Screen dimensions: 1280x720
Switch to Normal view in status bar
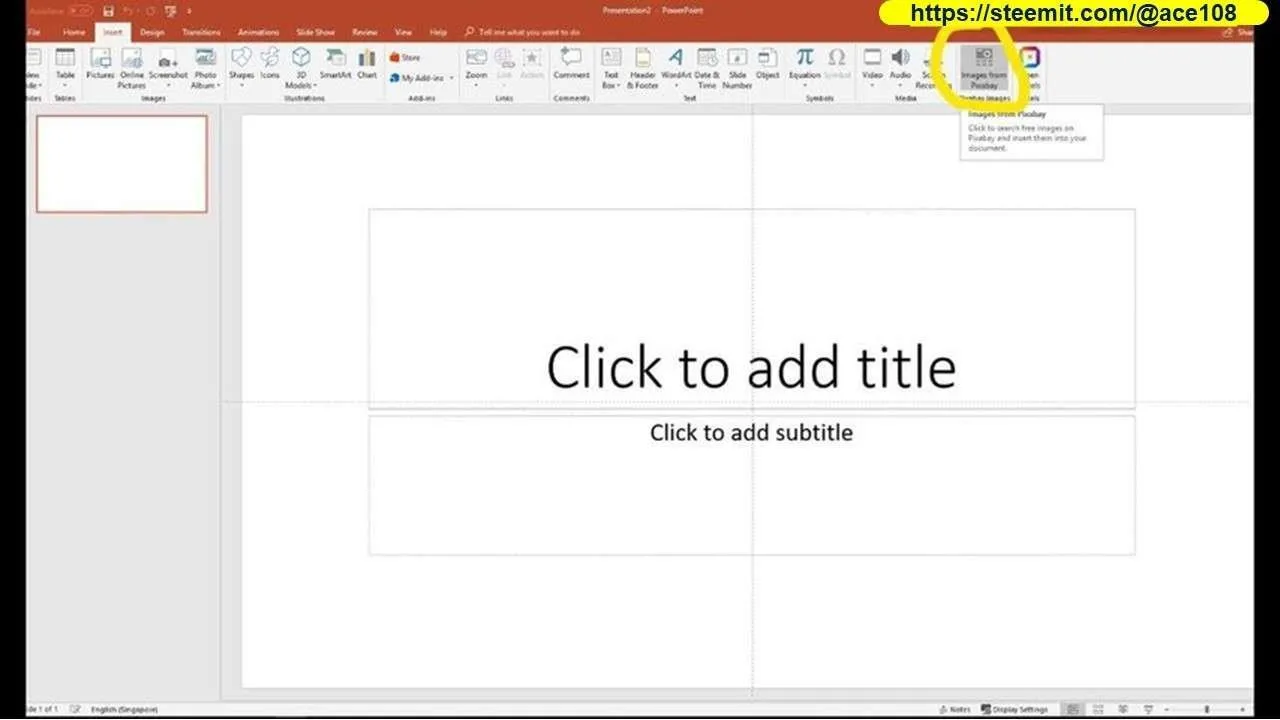tap(1073, 709)
